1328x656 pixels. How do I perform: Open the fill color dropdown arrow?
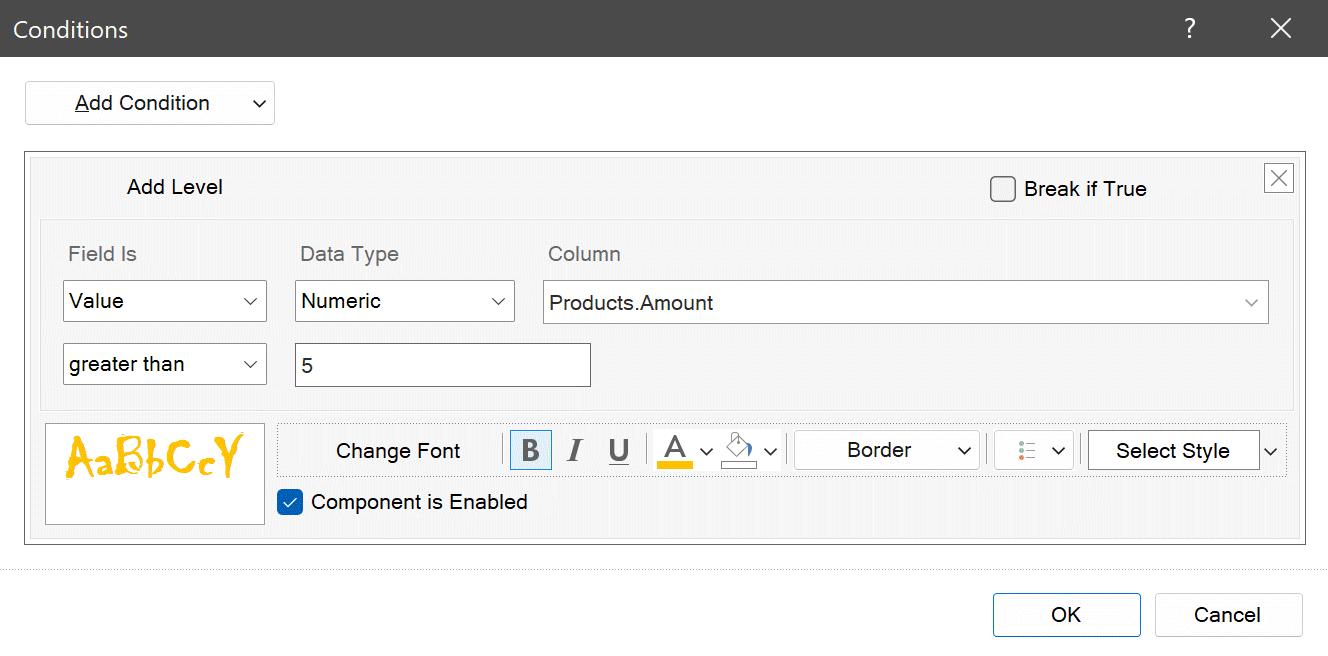coord(770,451)
